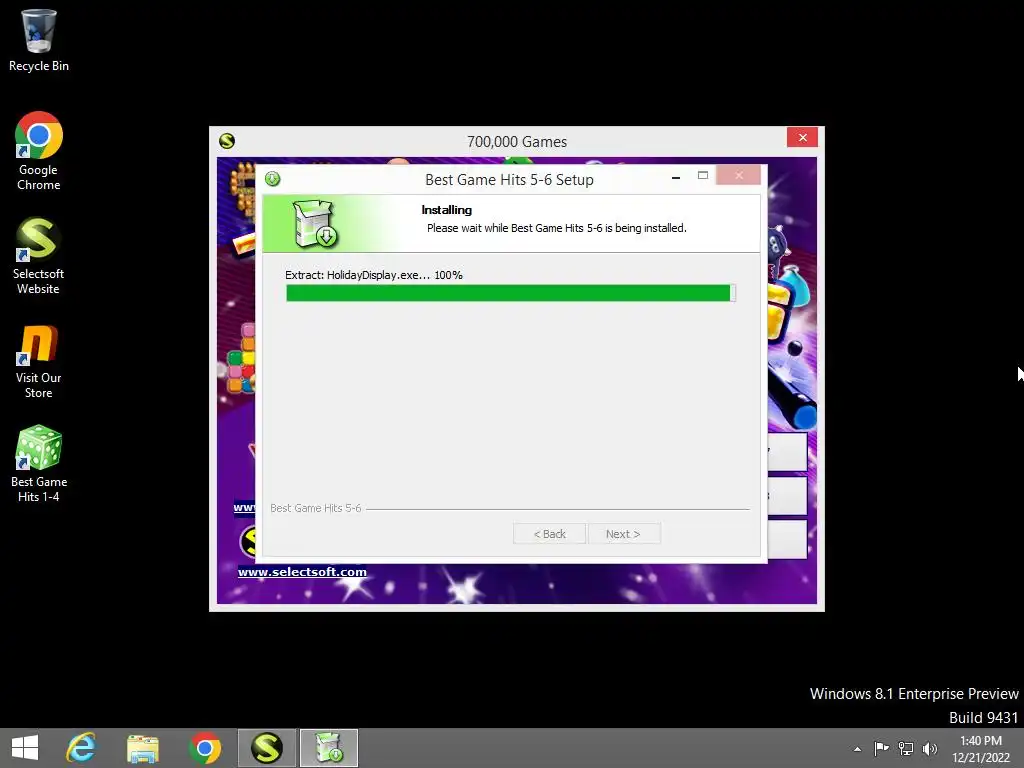Click the Windows Start button

[x=25, y=748]
